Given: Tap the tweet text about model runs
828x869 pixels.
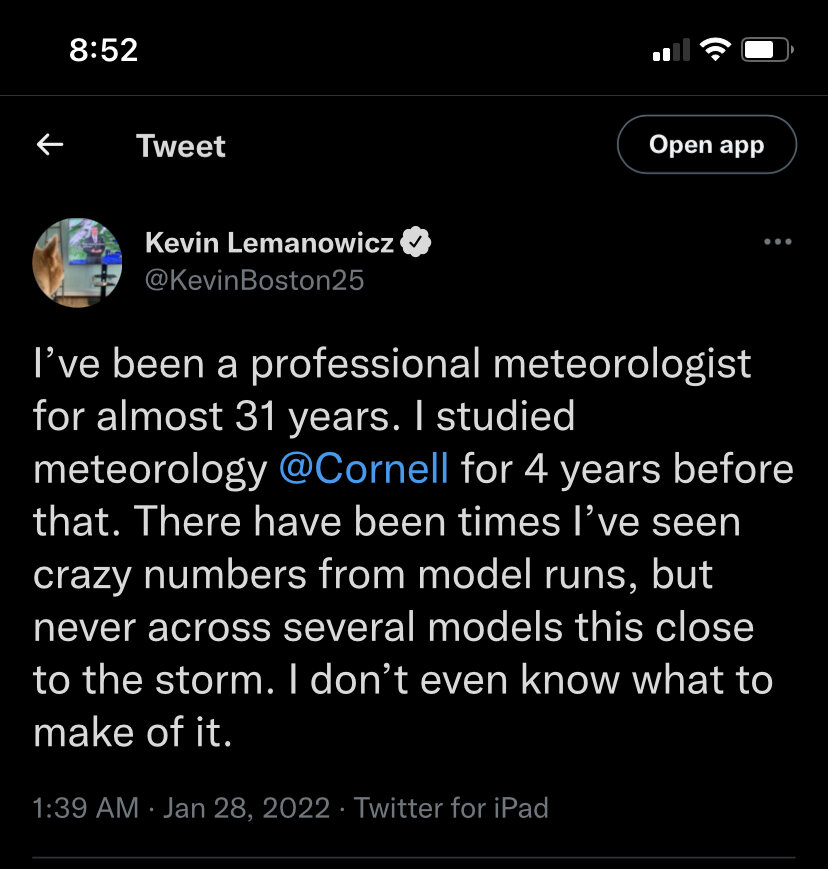Looking at the screenshot, I should (413, 548).
